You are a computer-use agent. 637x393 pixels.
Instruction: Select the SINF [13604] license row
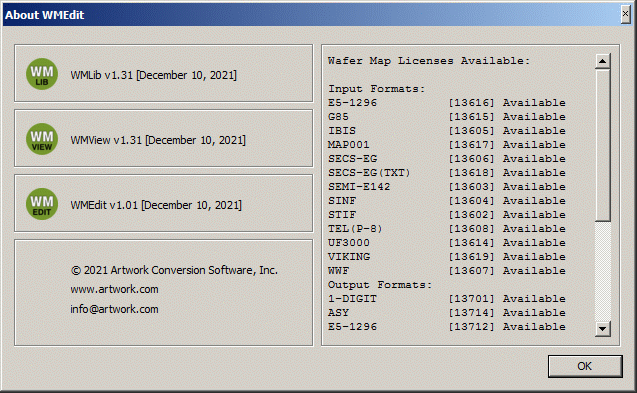pos(447,201)
